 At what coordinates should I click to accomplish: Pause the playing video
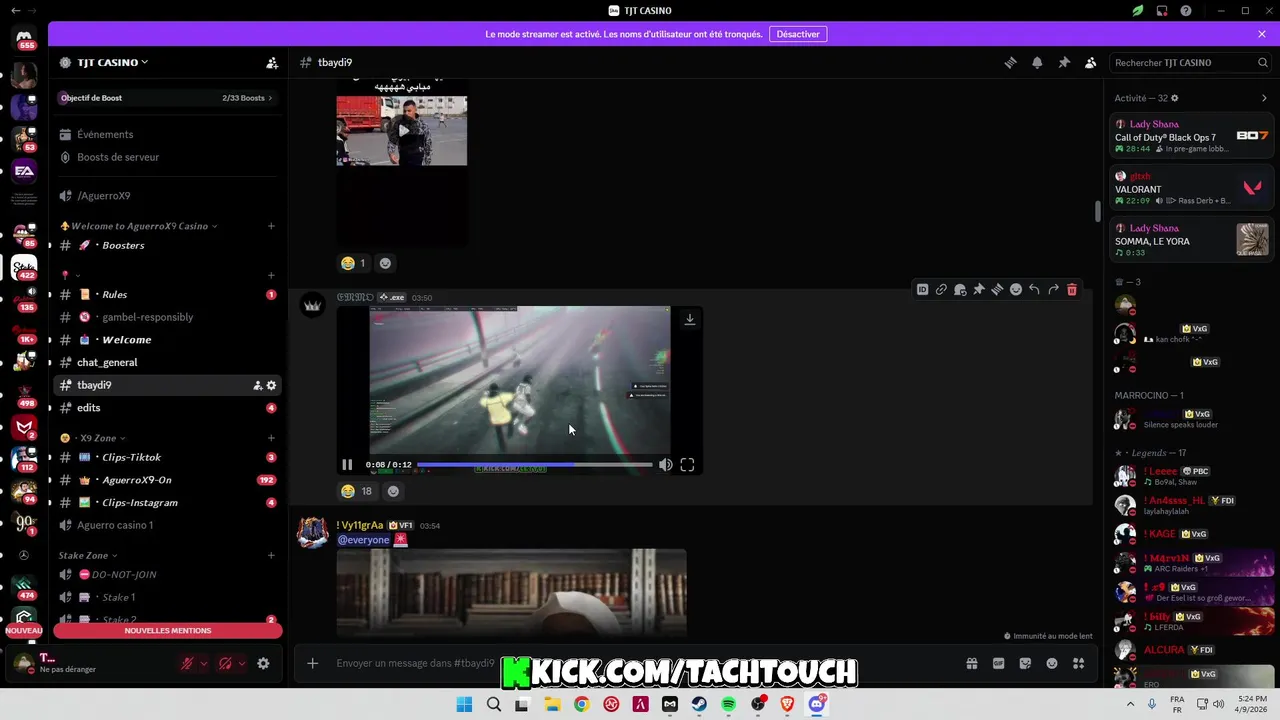[347, 465]
